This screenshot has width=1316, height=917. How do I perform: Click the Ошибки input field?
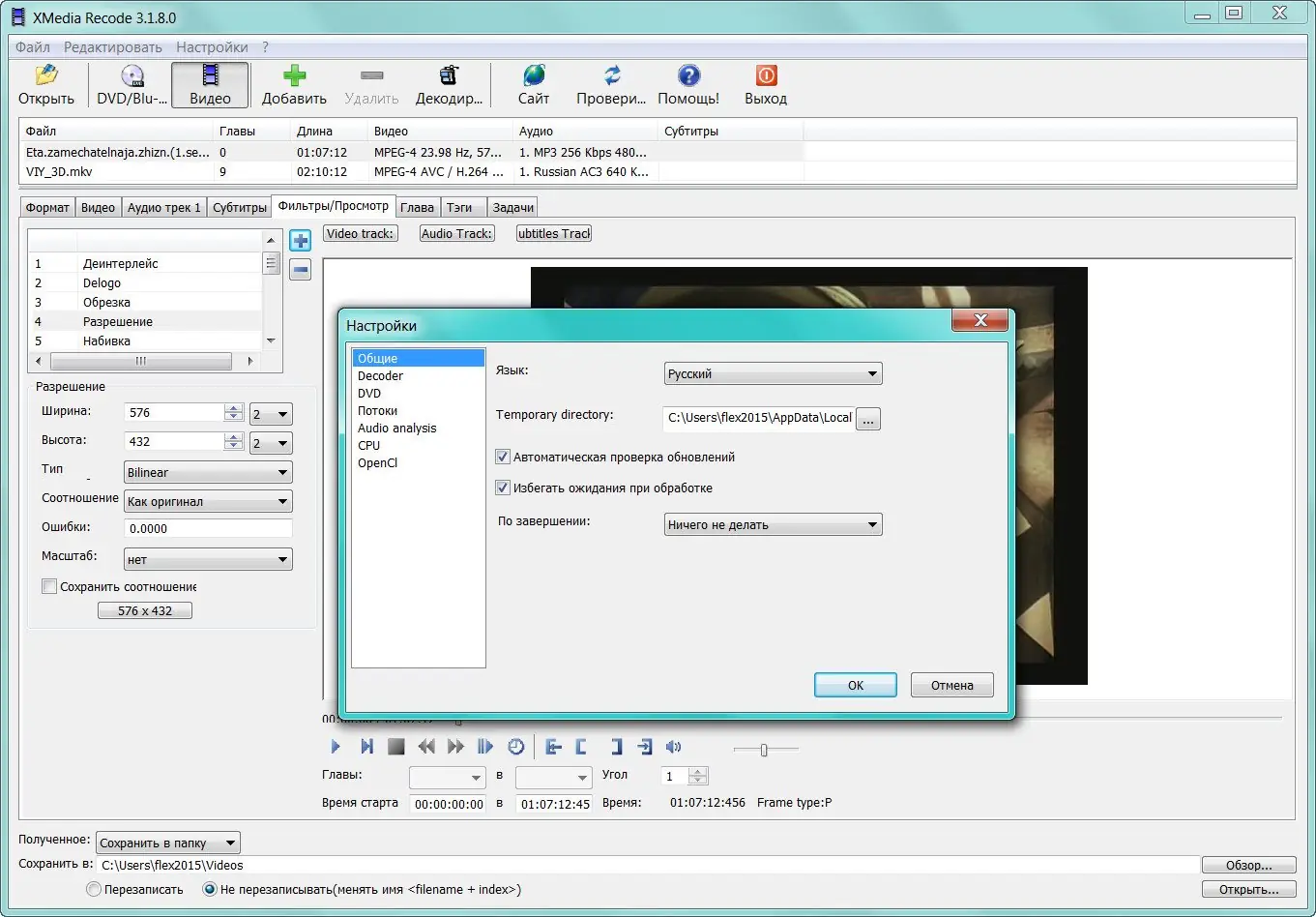208,528
